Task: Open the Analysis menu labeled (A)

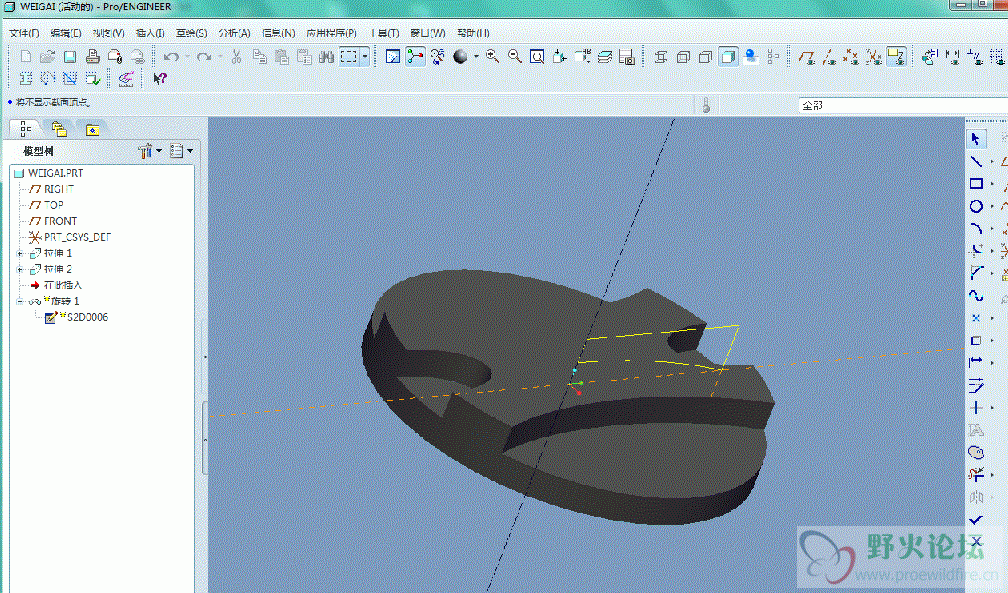Action: click(234, 33)
